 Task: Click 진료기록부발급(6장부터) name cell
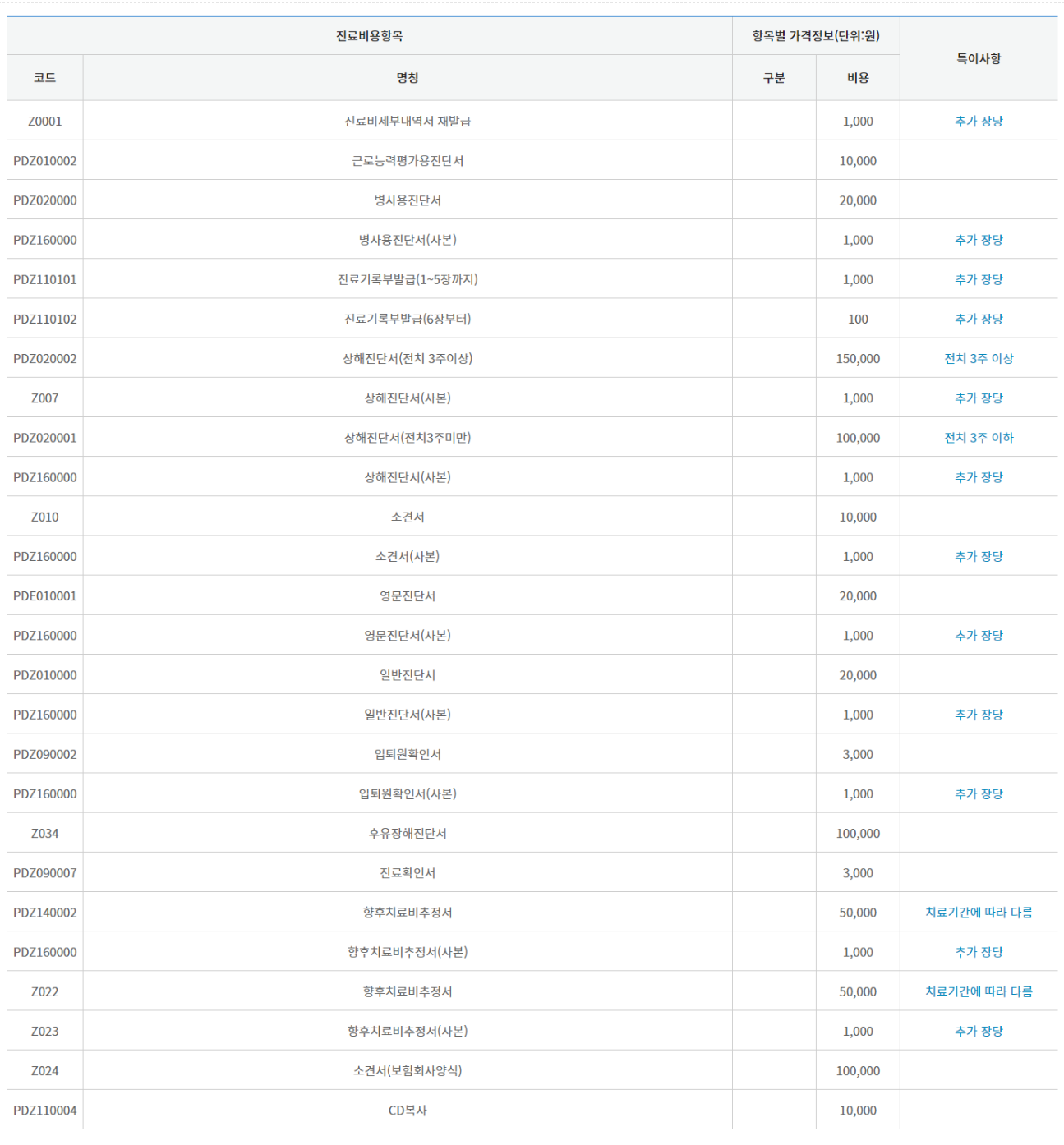[408, 319]
